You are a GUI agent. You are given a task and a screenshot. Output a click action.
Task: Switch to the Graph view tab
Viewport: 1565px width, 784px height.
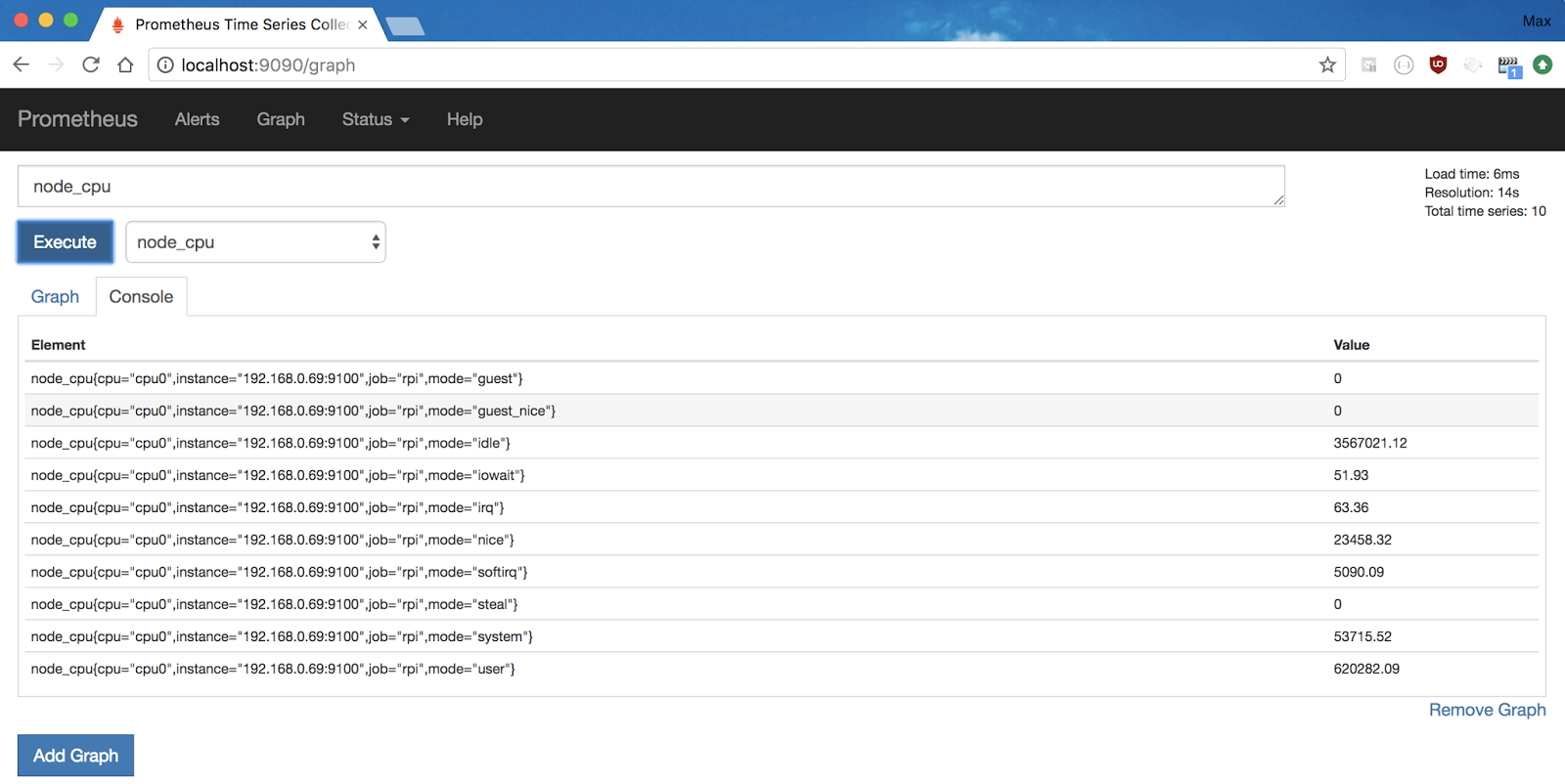click(55, 296)
